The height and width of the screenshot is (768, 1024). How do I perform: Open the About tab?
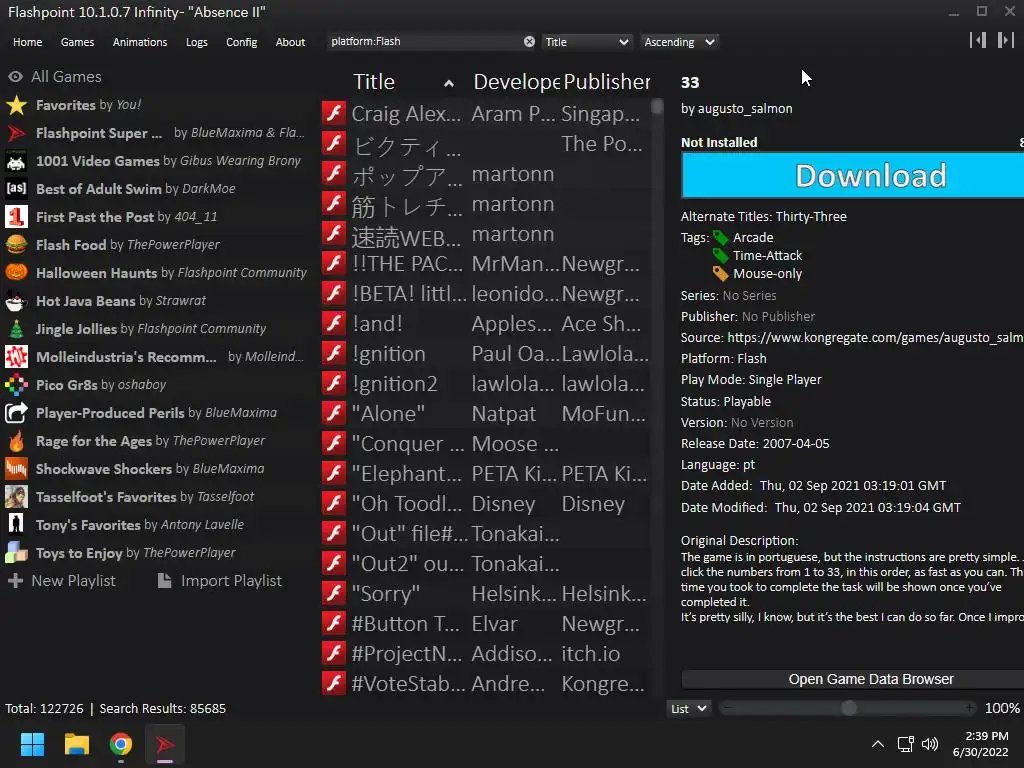290,42
